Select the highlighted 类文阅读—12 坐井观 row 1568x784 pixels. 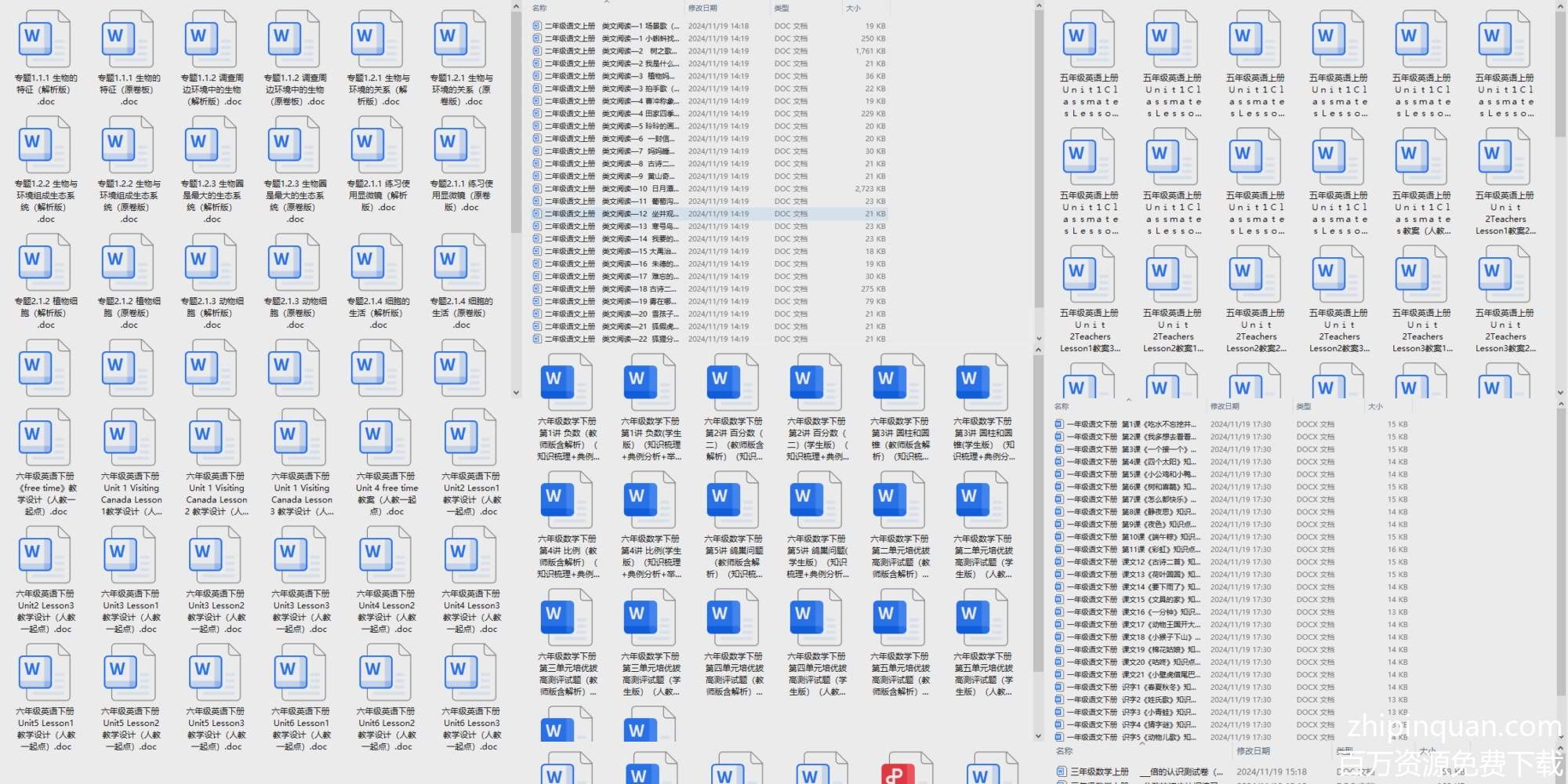pyautogui.click(x=627, y=214)
